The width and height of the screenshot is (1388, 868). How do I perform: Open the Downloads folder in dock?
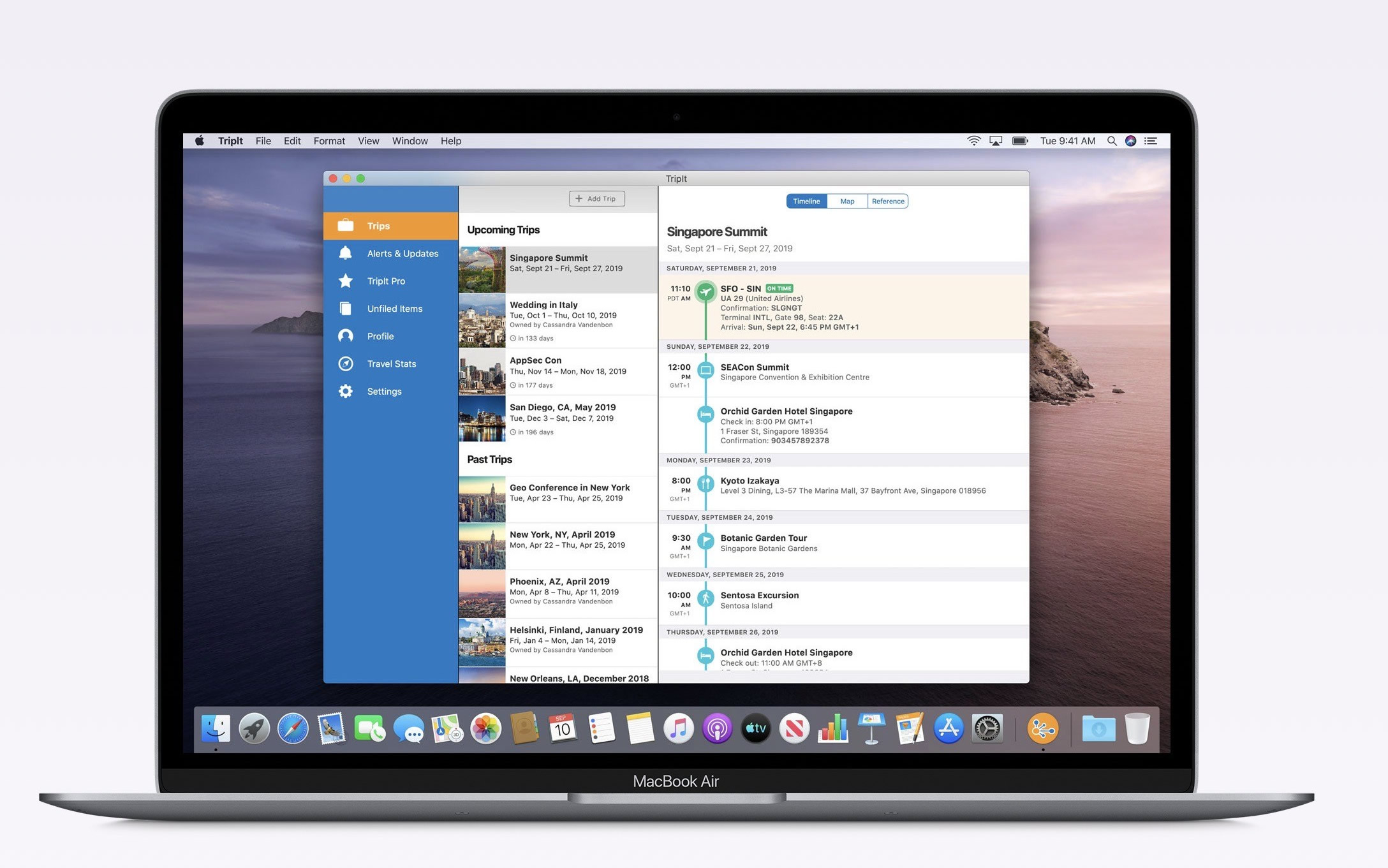[1098, 728]
